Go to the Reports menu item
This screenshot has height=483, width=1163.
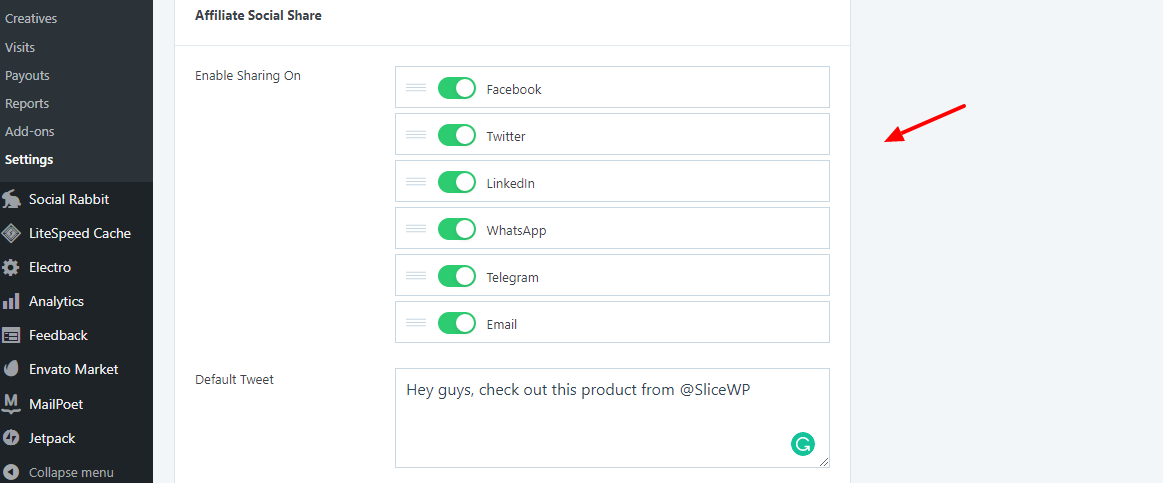(27, 103)
